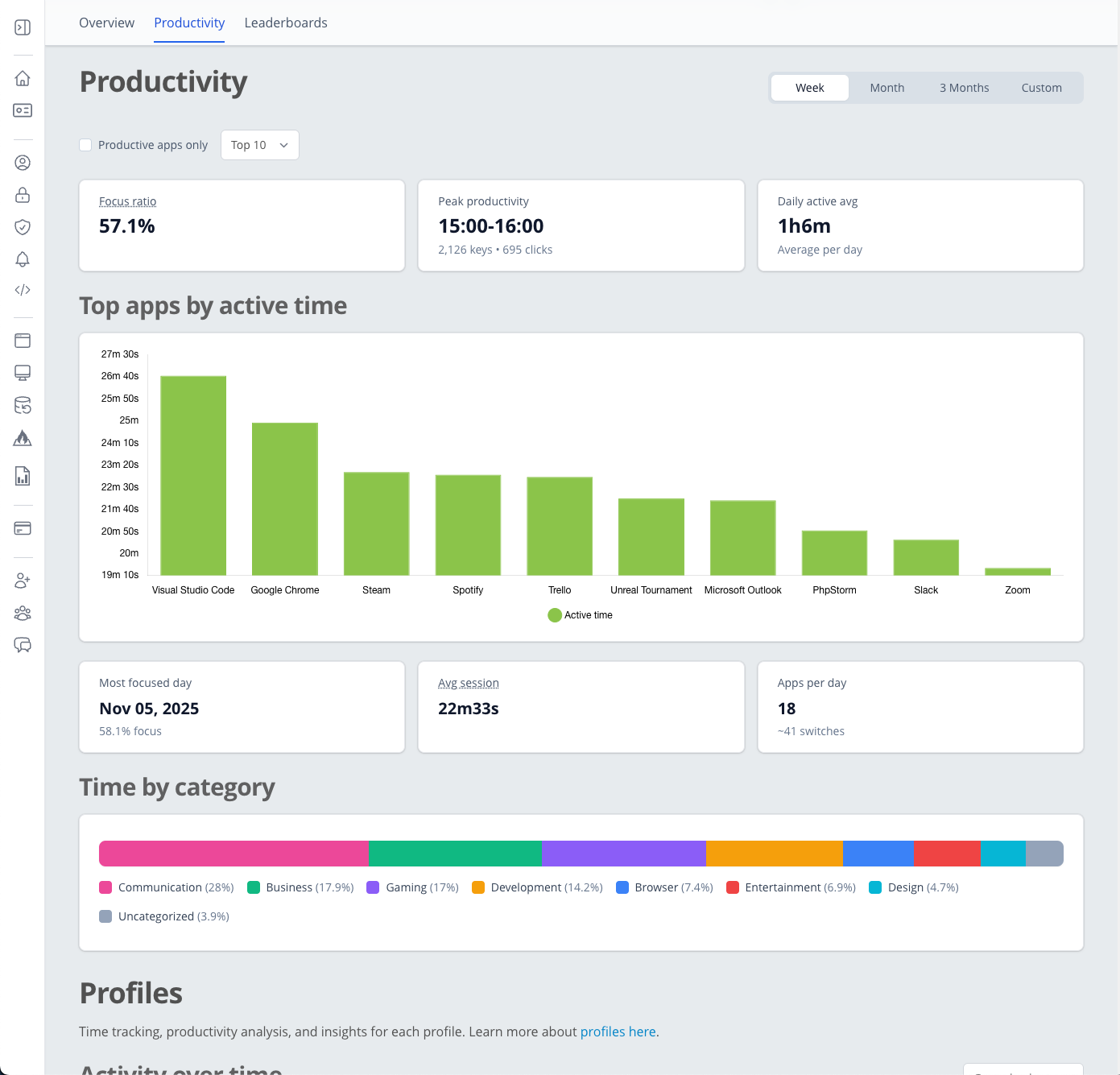This screenshot has width=1120, height=1075.
Task: Open the code API section
Action: [x=23, y=289]
